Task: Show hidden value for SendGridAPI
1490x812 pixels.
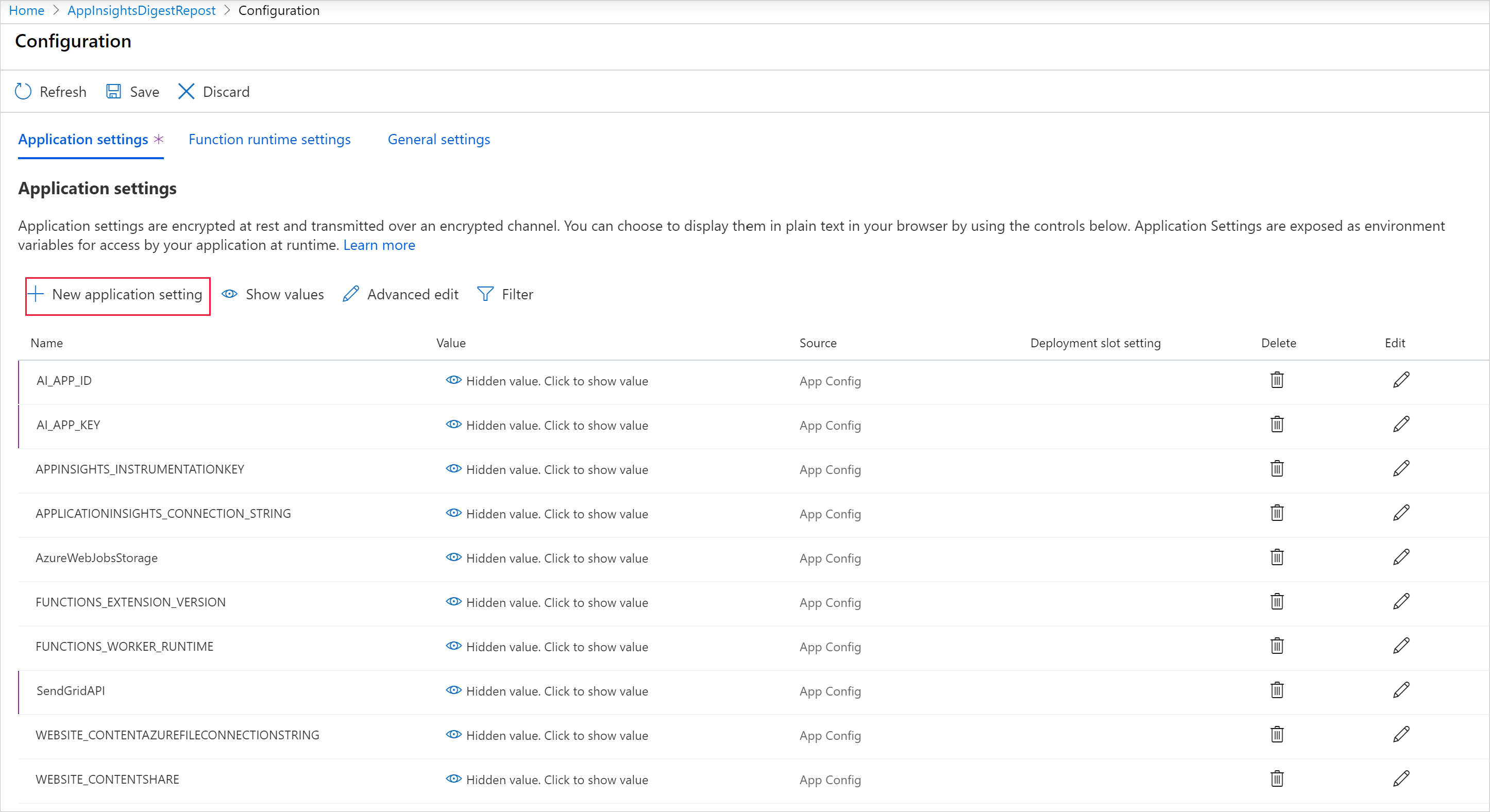Action: [x=547, y=690]
